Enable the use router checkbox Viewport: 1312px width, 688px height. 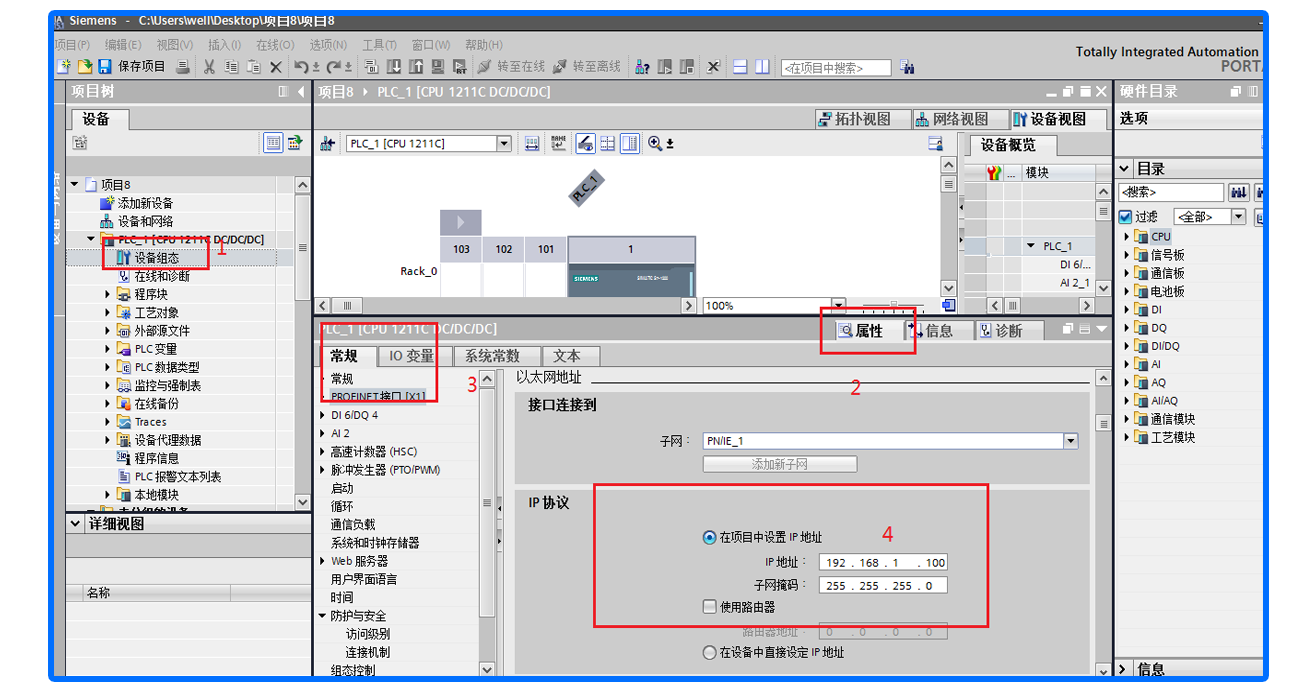coord(710,607)
